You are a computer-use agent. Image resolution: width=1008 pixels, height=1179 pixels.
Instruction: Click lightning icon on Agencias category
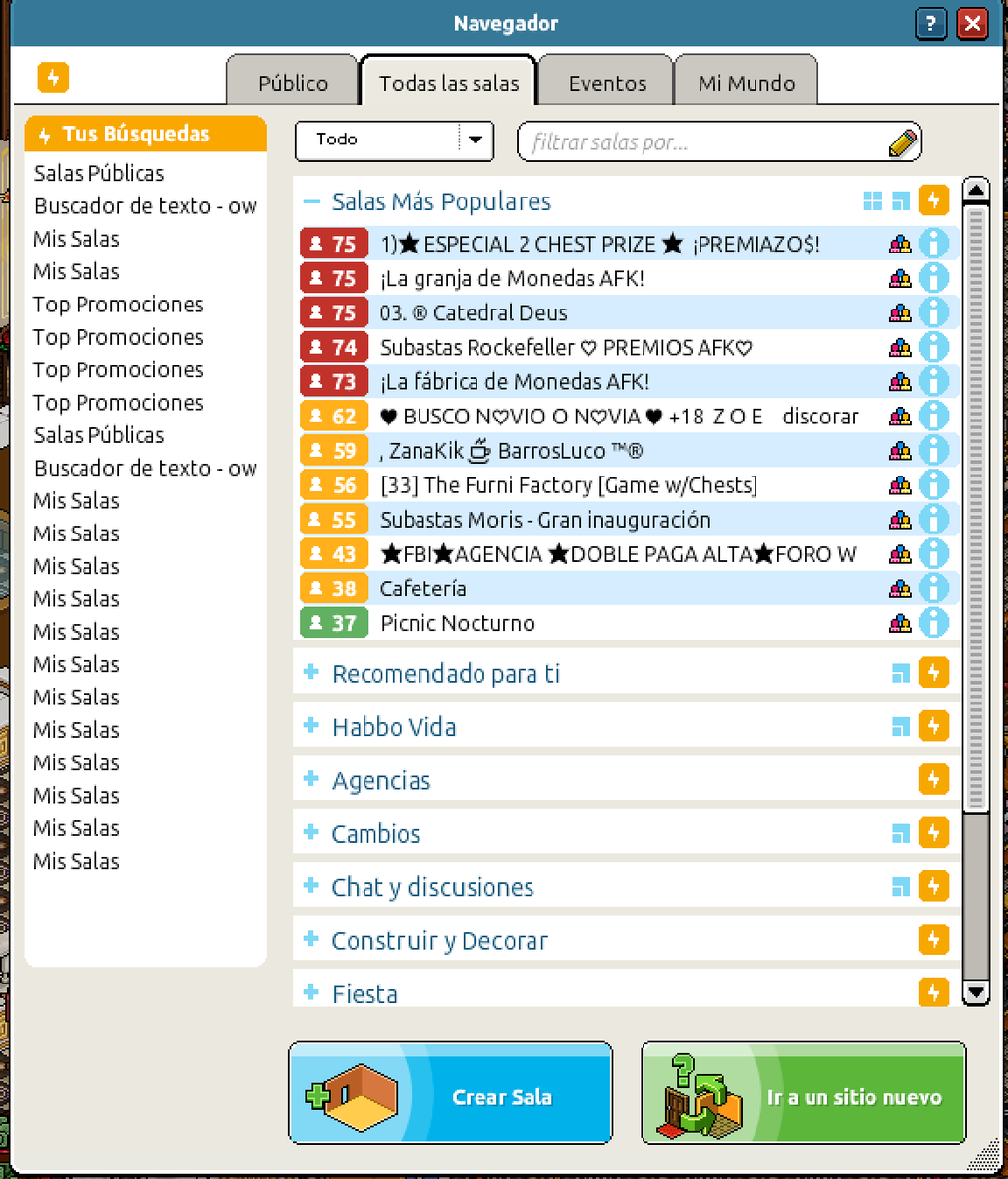(933, 780)
